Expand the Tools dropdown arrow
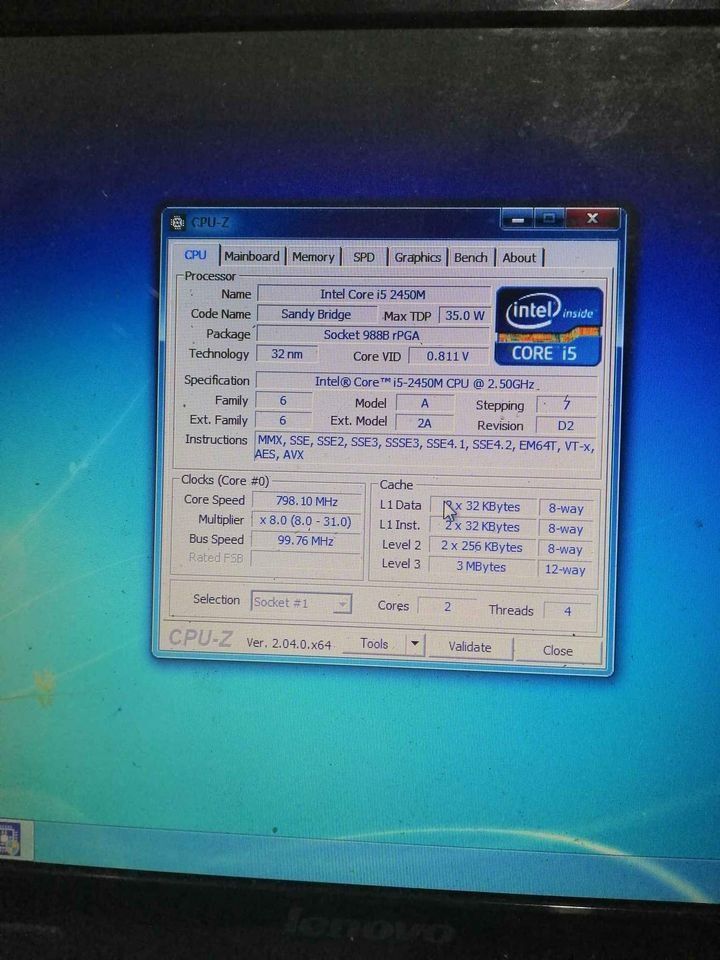This screenshot has width=720, height=960. [415, 644]
